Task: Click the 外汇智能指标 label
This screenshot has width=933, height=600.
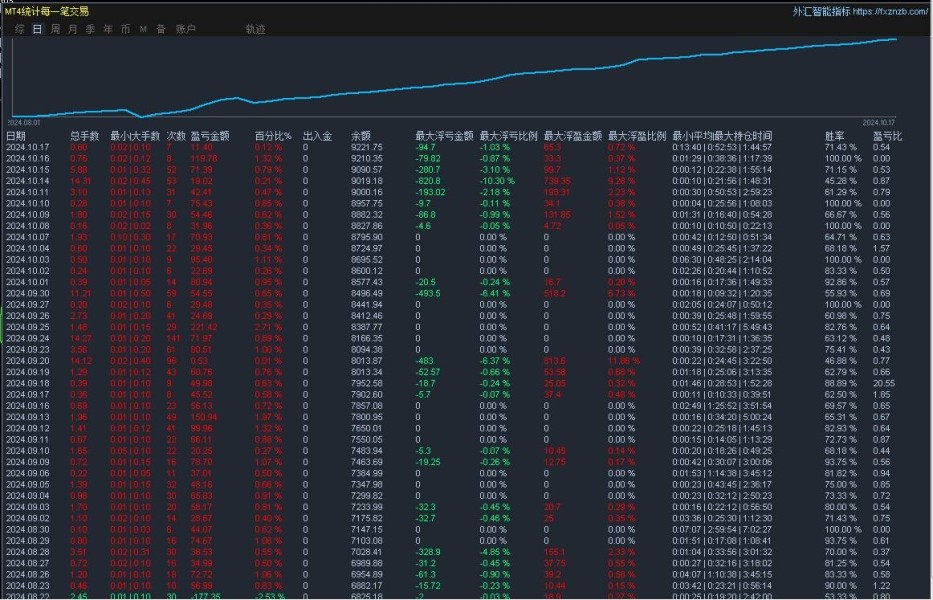Action: [x=821, y=11]
